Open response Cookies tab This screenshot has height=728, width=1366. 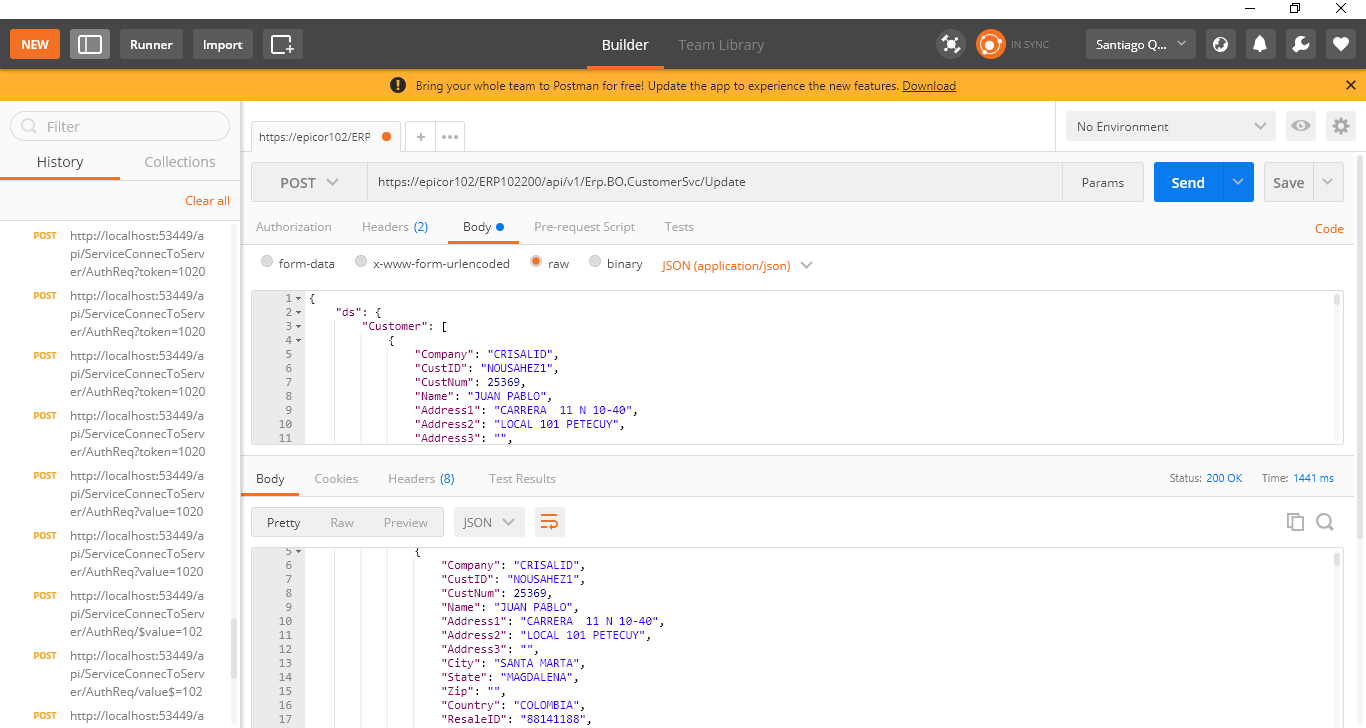pos(336,479)
